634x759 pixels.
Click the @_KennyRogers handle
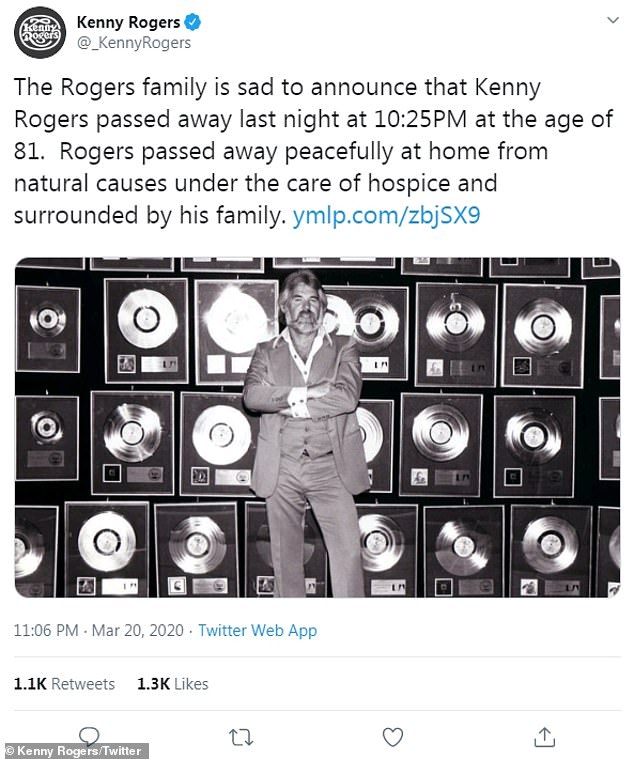134,43
